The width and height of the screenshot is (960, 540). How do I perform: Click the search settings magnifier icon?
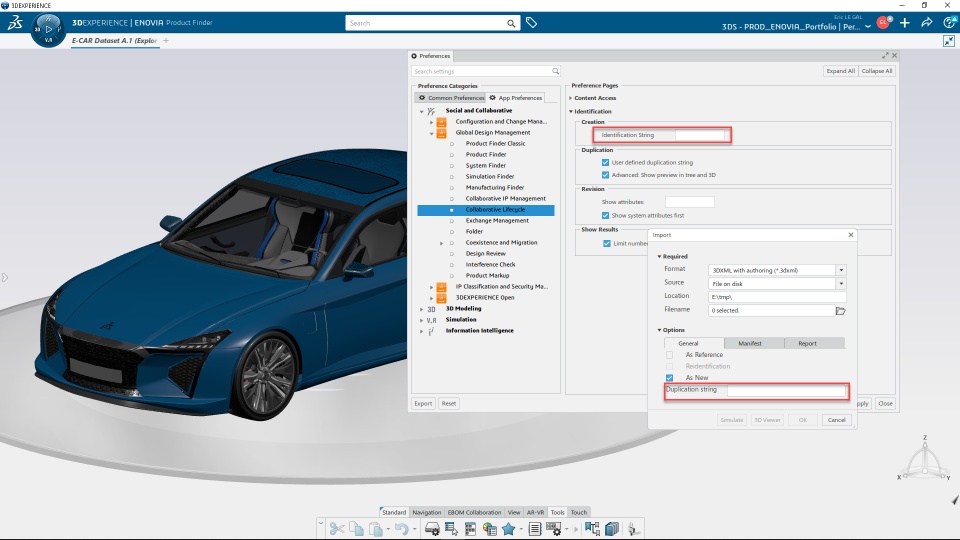point(555,72)
